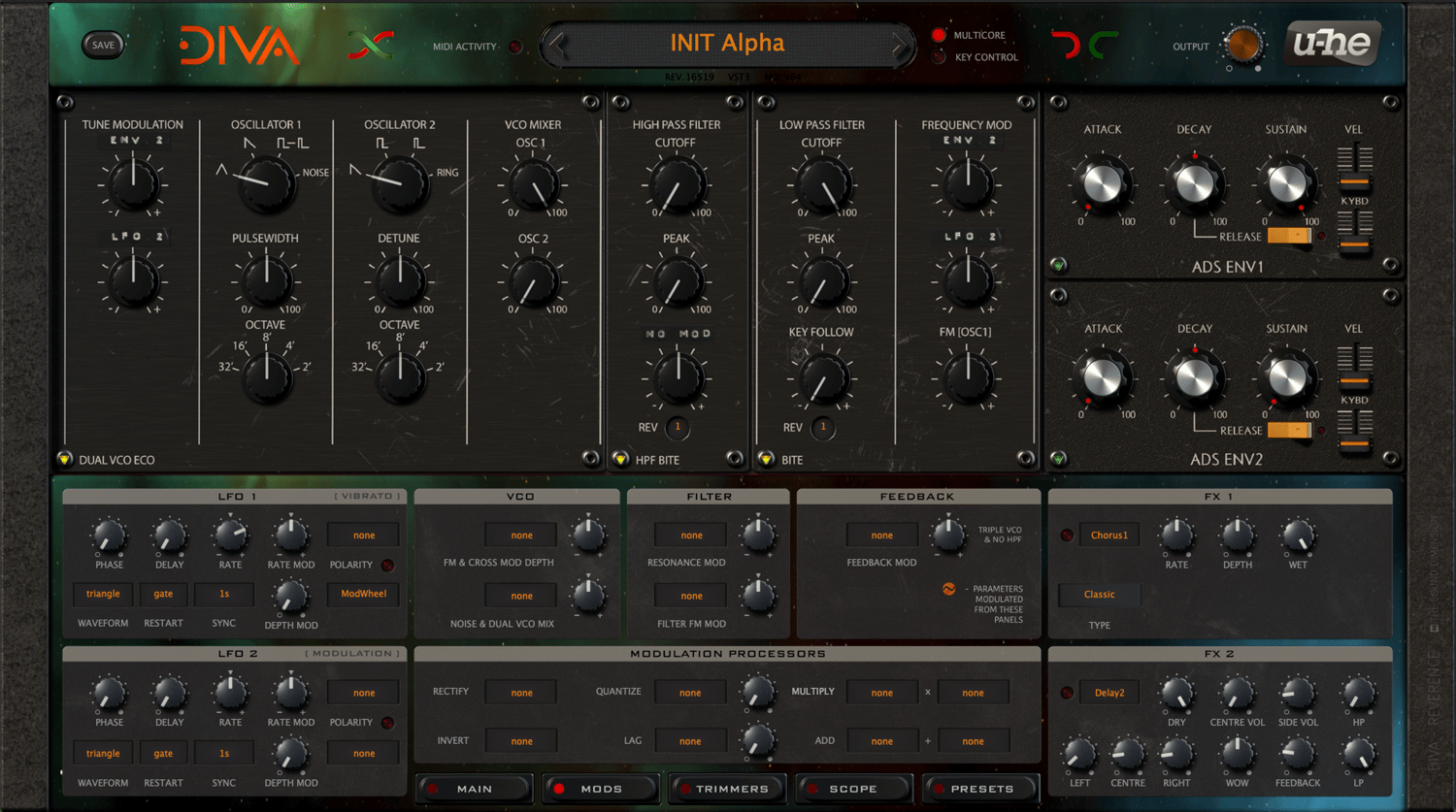Screen dimensions: 1456x812
Task: Open LFO 2 Waveform triangle selector
Action: click(x=103, y=753)
